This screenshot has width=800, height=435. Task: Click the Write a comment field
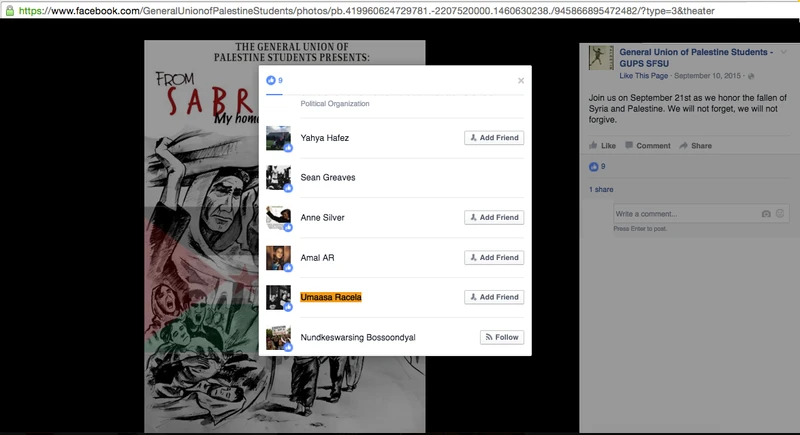point(685,214)
